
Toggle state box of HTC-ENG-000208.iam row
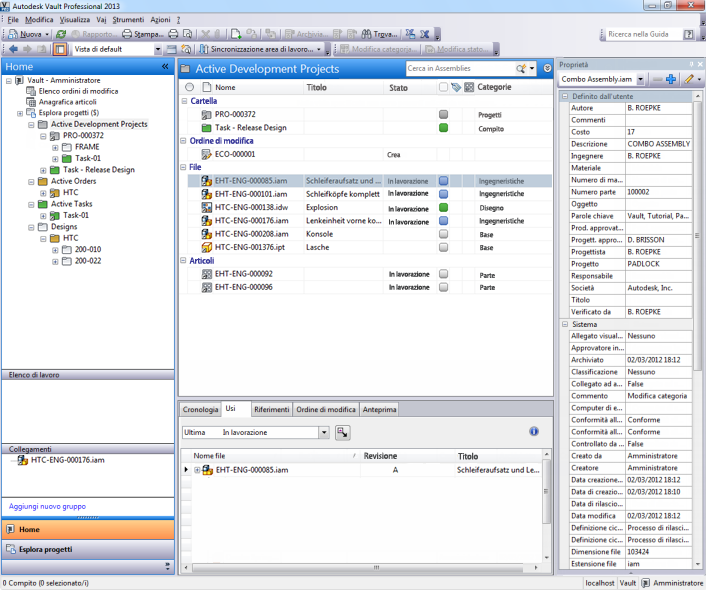coord(444,234)
